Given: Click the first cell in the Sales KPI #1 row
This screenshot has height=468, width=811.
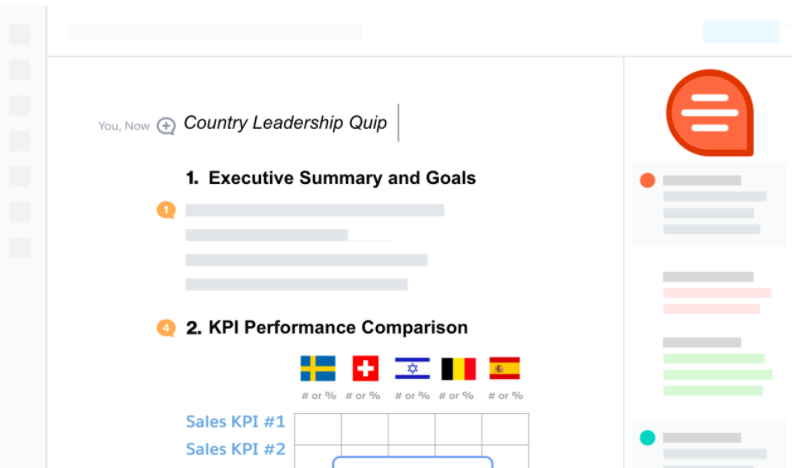Looking at the screenshot, I should coord(318,426).
